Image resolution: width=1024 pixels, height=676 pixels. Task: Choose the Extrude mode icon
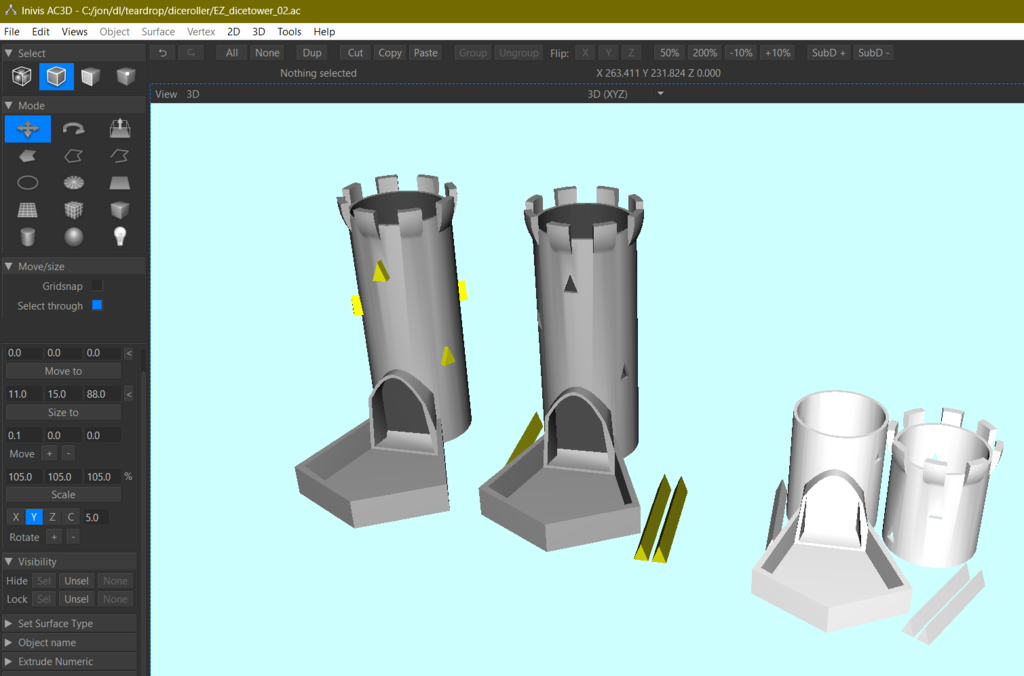click(x=120, y=129)
